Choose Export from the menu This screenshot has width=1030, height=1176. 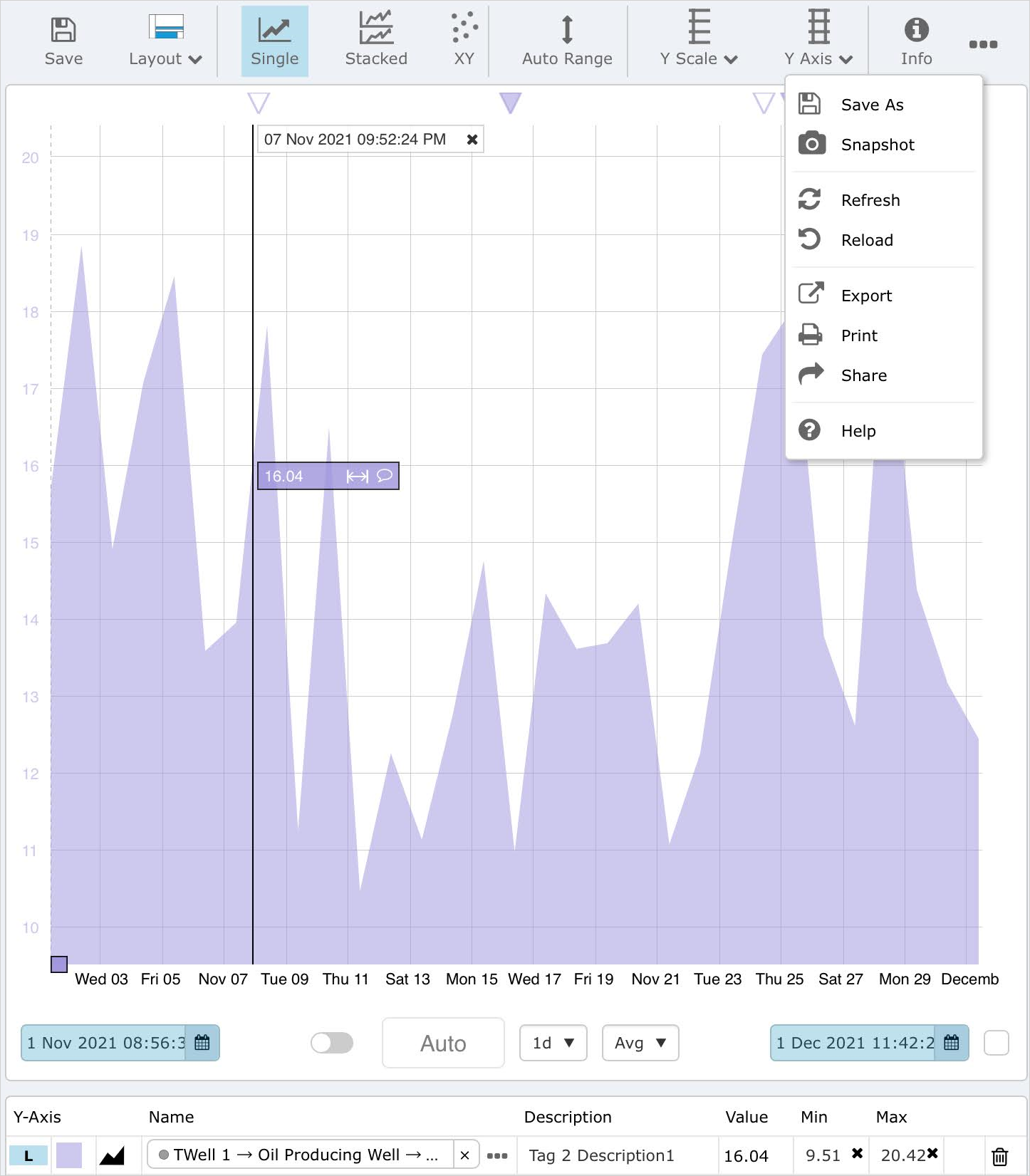click(883, 296)
